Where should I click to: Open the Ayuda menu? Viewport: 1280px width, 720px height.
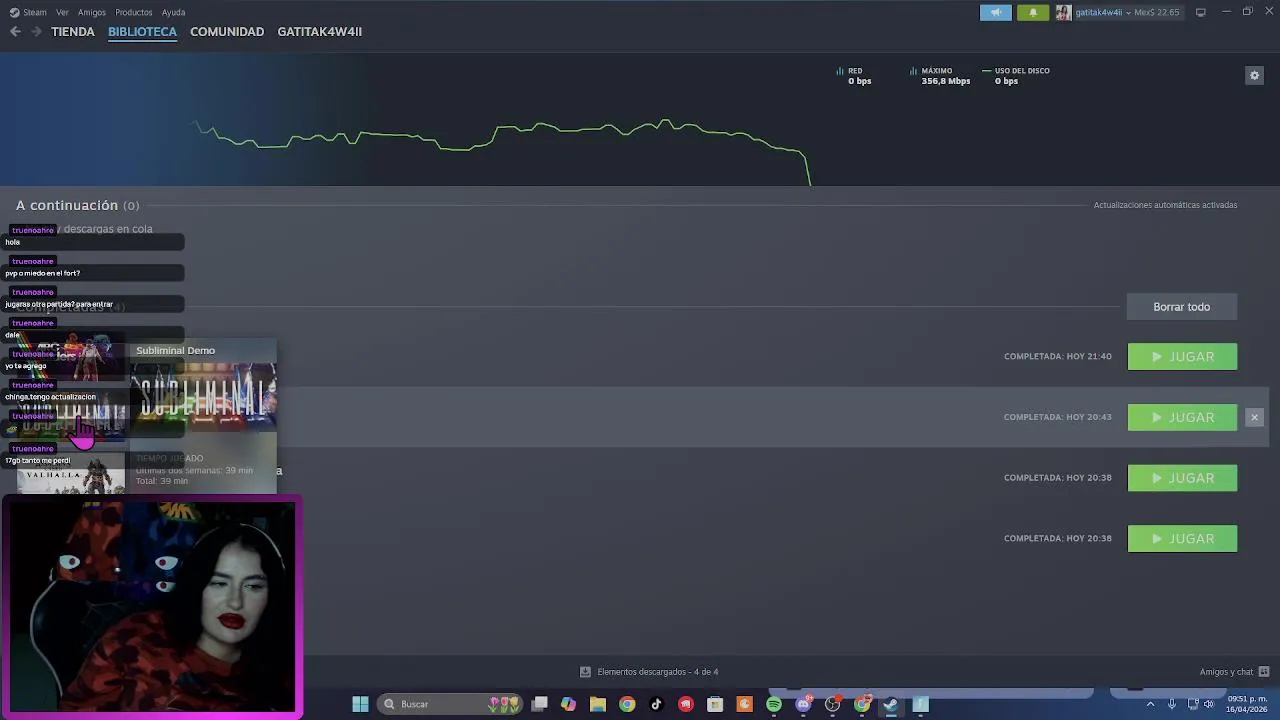click(173, 12)
